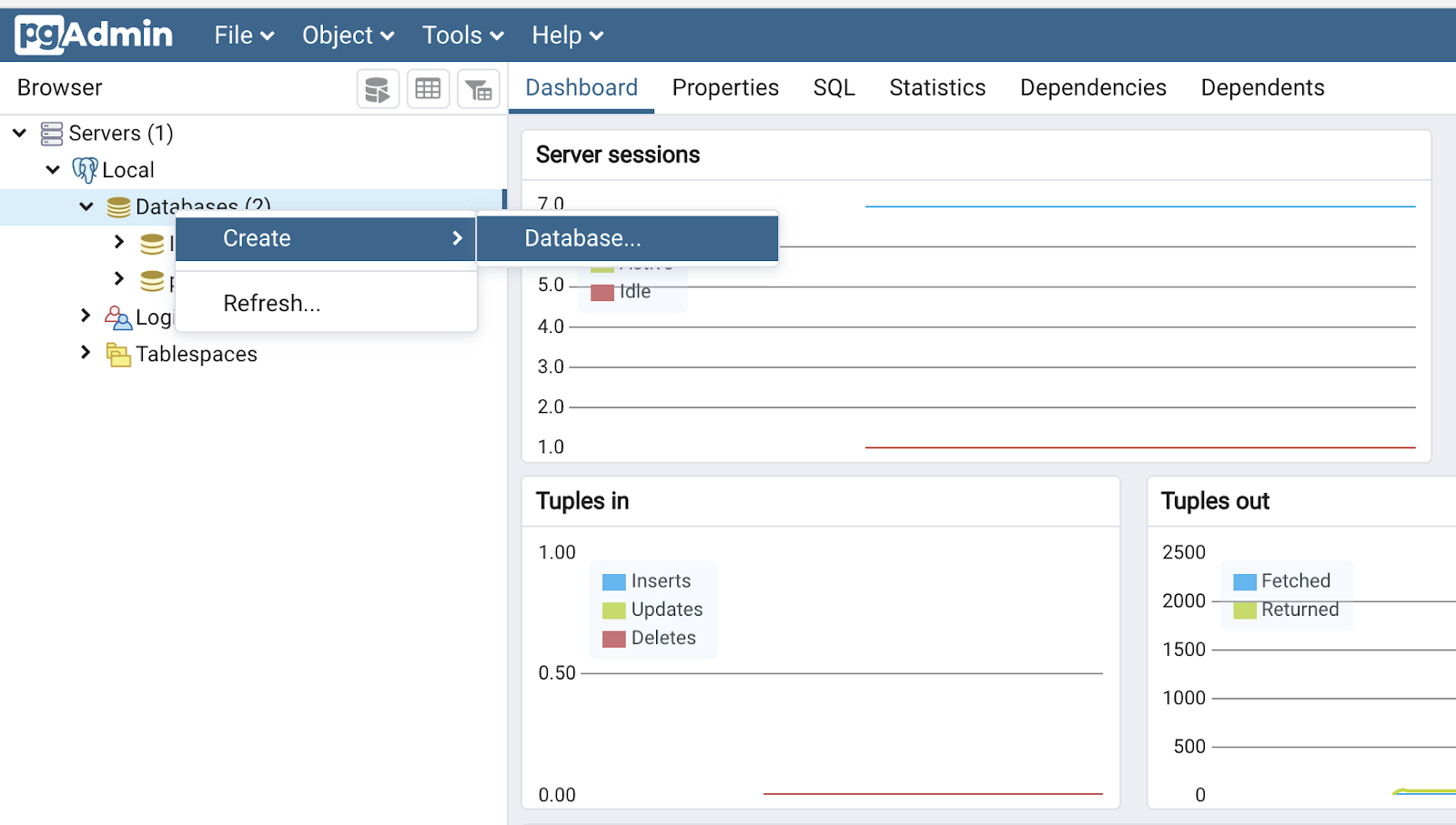The image size is (1456, 825).
Task: Click the Deletes legend red swatch
Action: click(x=614, y=639)
